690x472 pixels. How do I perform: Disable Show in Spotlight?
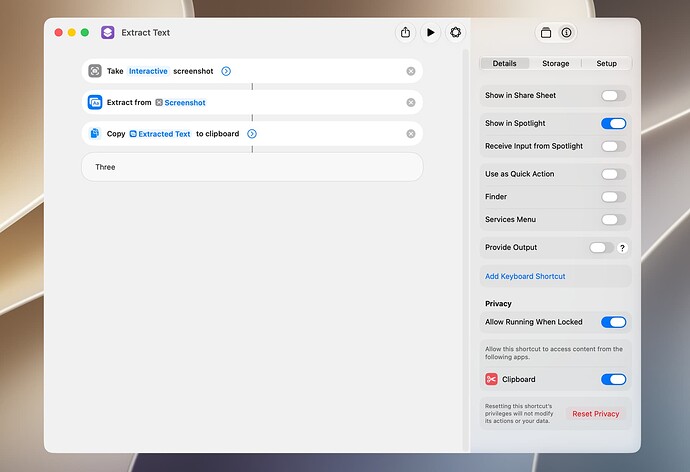click(x=613, y=124)
